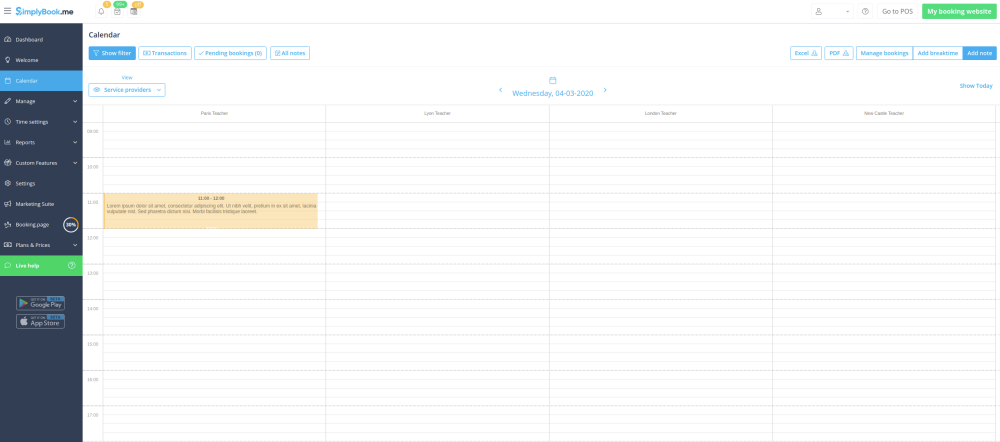Click the Show Today link
The image size is (1000, 442).
tap(976, 86)
